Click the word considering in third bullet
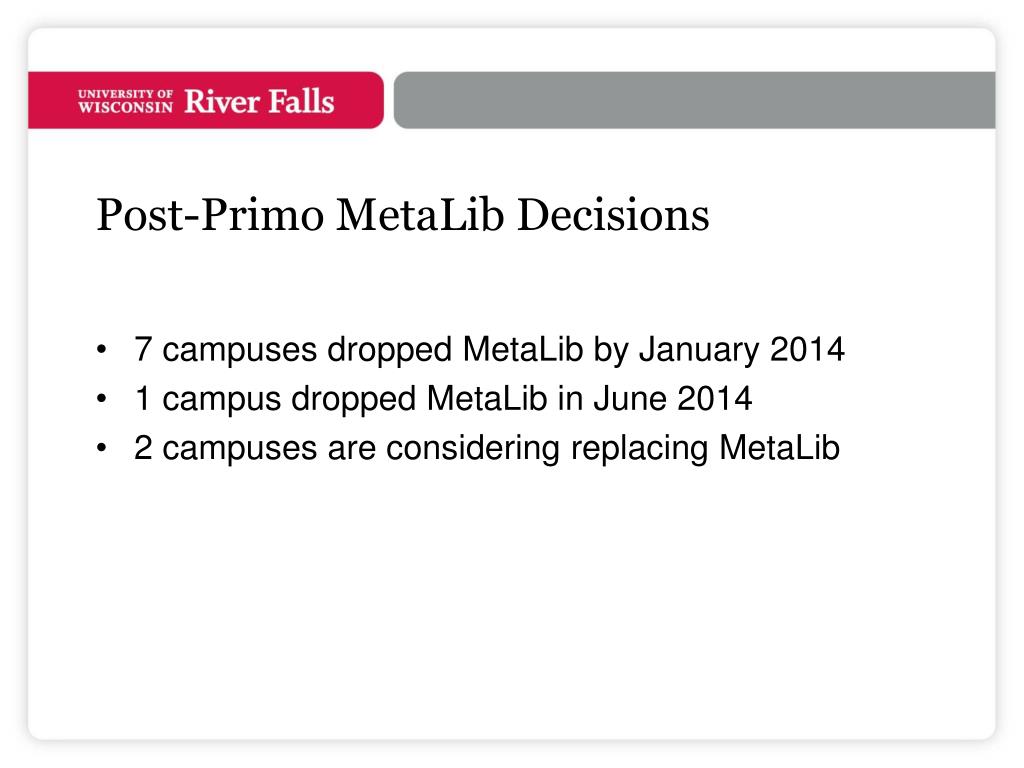 [x=473, y=449]
